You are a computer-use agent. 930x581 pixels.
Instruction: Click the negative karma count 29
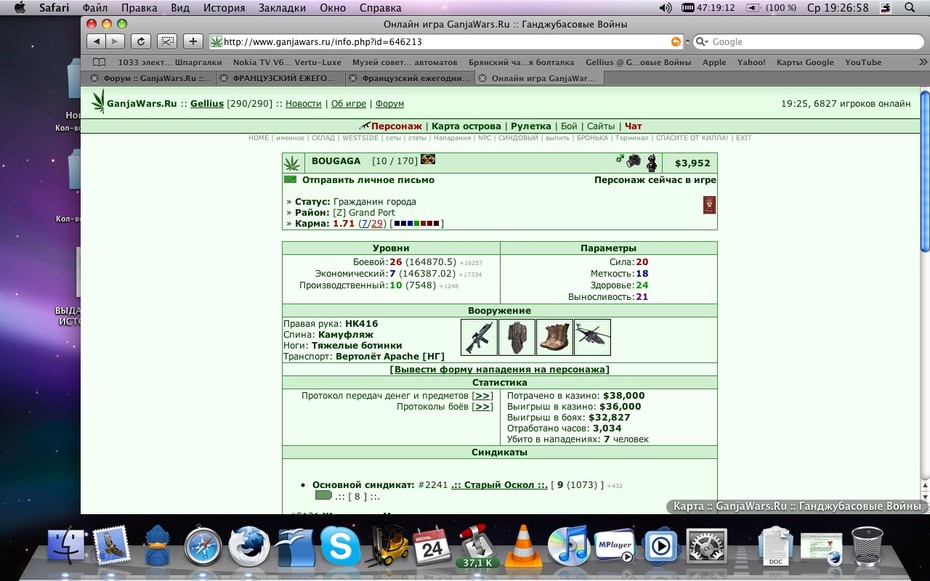pos(377,224)
